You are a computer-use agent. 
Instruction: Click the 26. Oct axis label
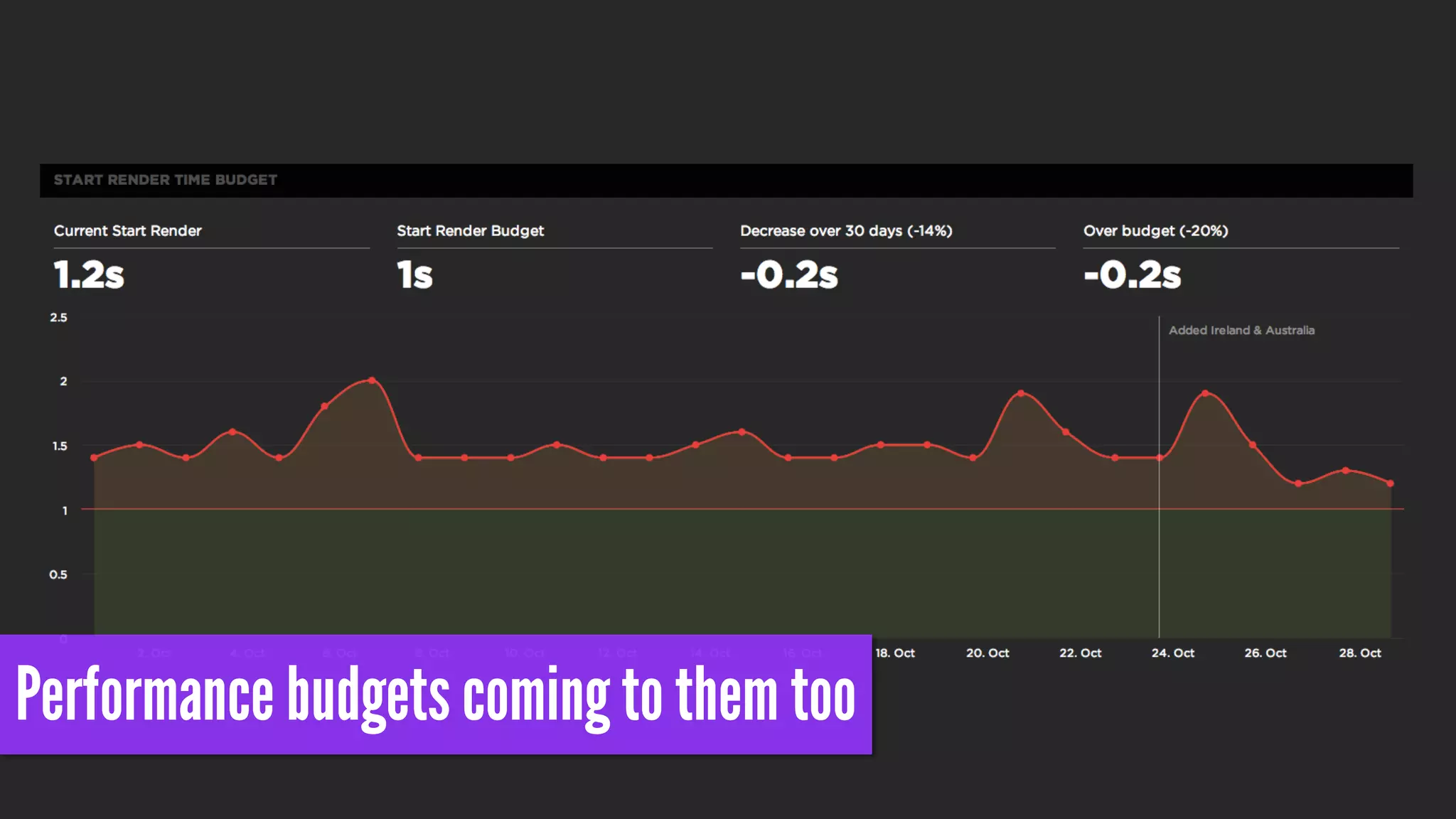tap(1265, 653)
